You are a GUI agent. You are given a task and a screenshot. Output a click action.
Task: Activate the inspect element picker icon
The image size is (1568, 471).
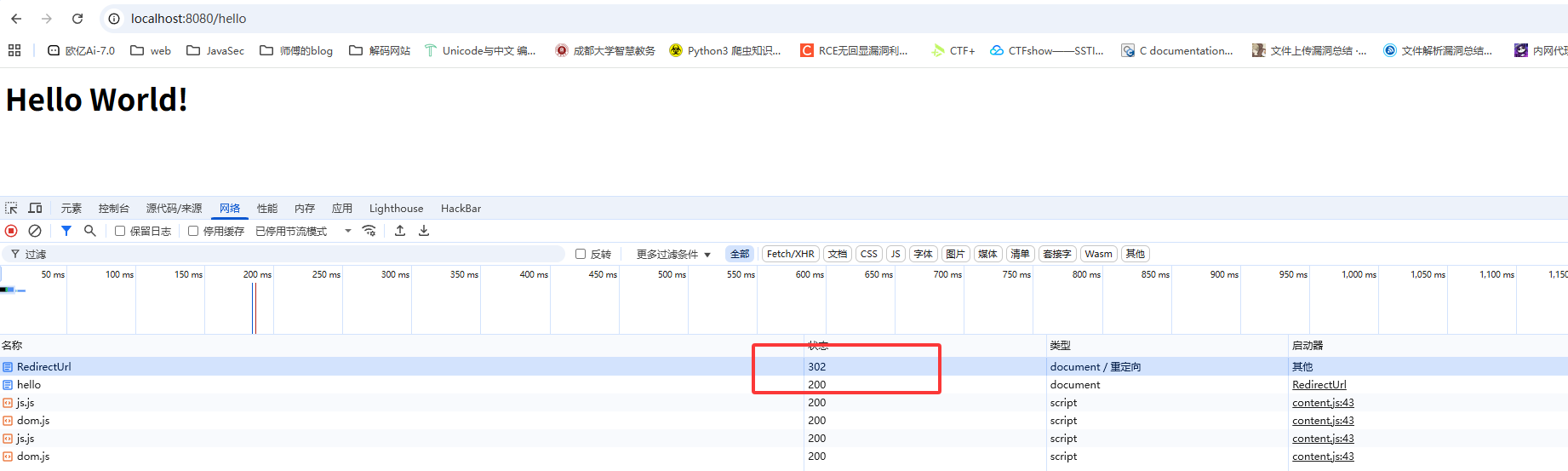(x=11, y=208)
